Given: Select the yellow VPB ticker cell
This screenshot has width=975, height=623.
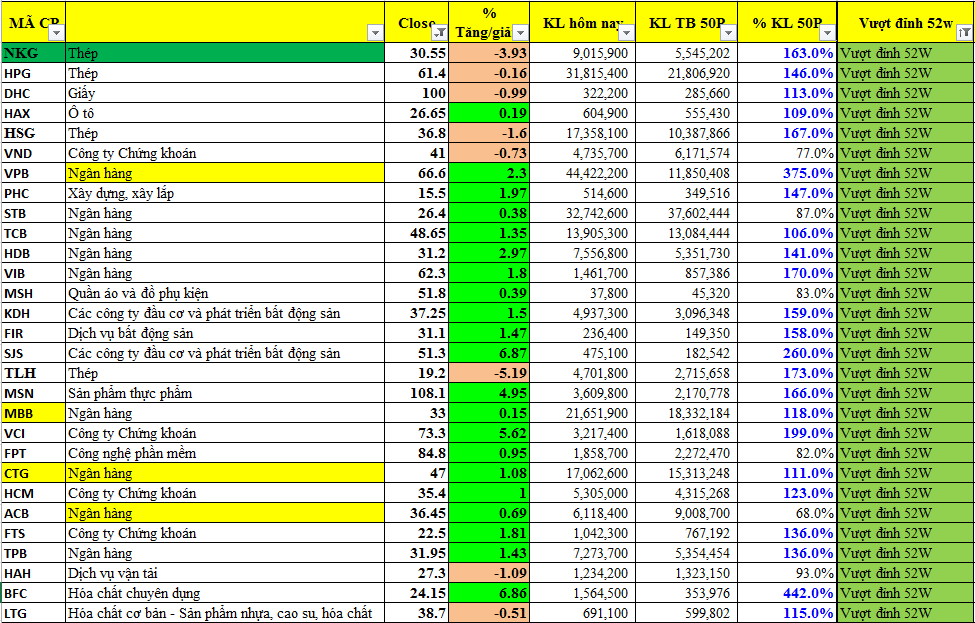Looking at the screenshot, I should pyautogui.click(x=32, y=173).
